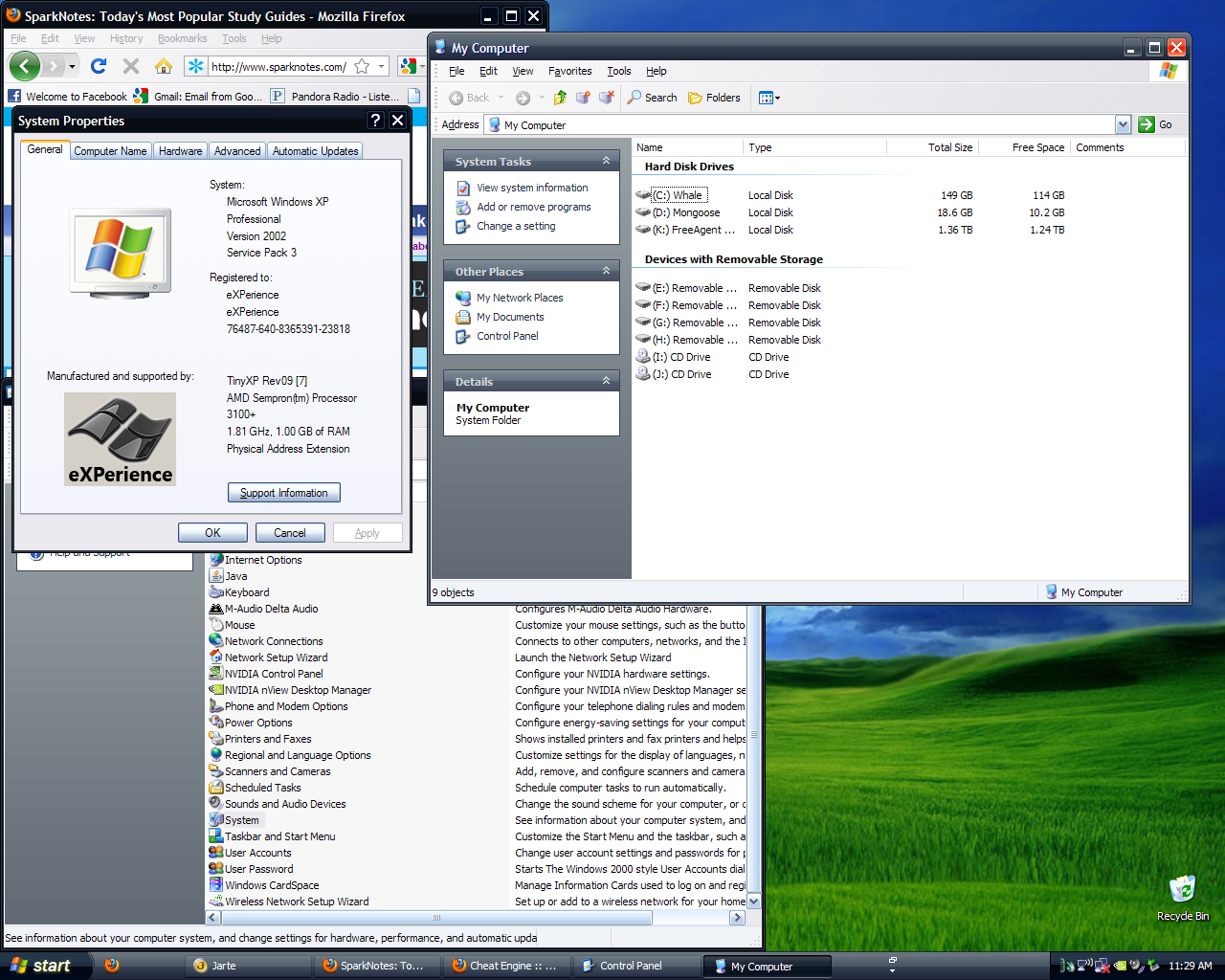Click the Support Information button
This screenshot has width=1225, height=980.
click(283, 493)
